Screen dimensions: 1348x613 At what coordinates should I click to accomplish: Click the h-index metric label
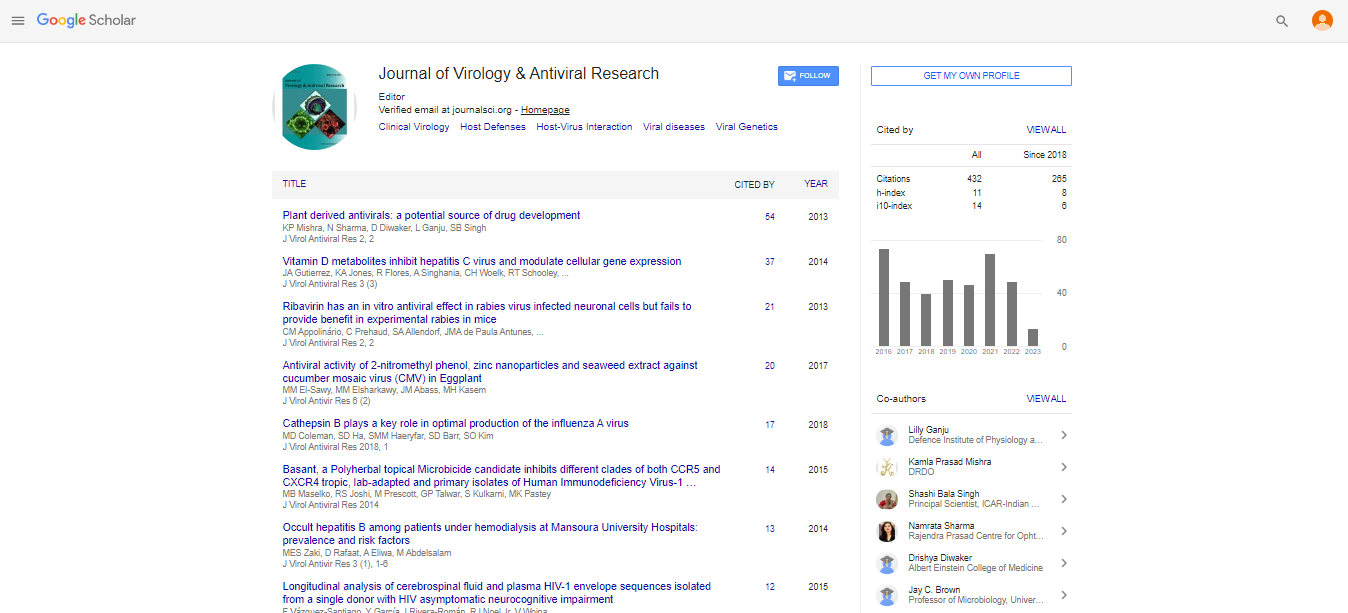click(890, 192)
